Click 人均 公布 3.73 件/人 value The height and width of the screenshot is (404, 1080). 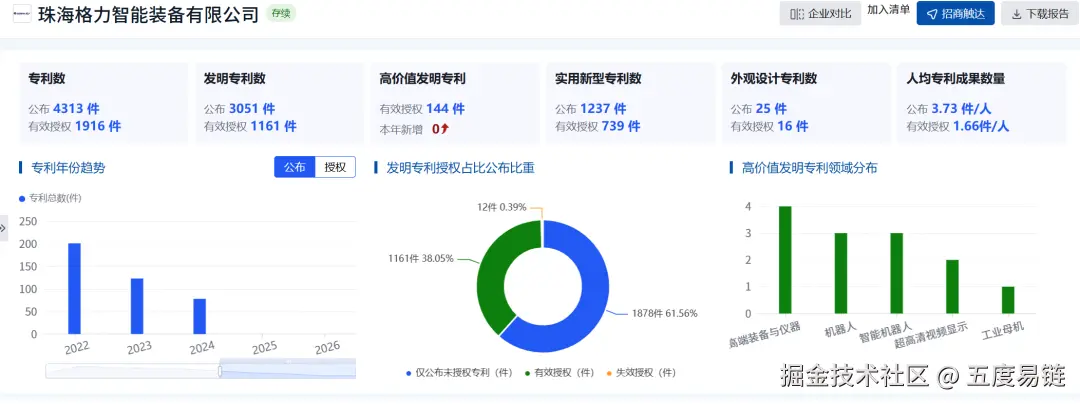click(x=963, y=109)
